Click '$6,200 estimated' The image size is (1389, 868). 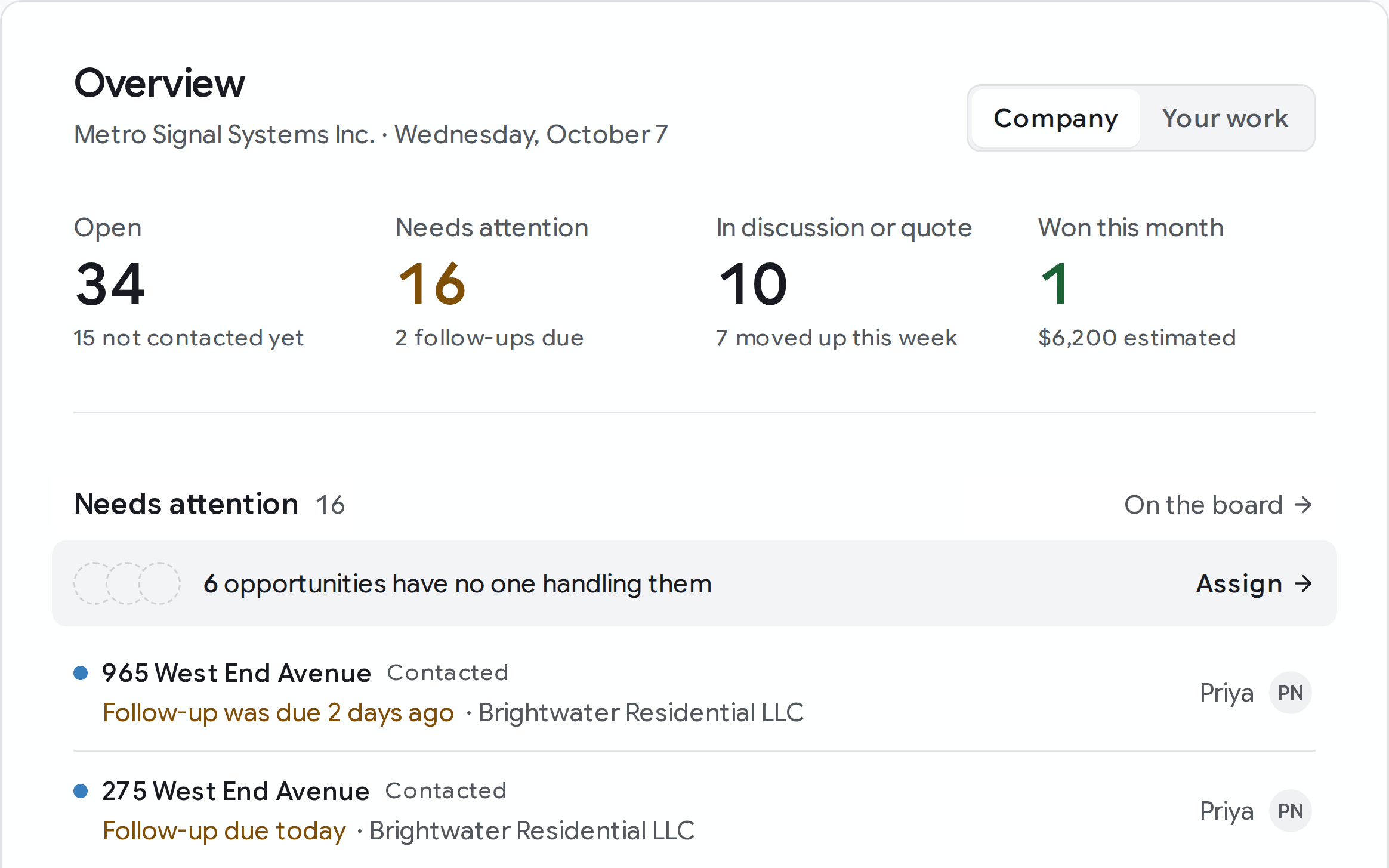(x=1137, y=338)
